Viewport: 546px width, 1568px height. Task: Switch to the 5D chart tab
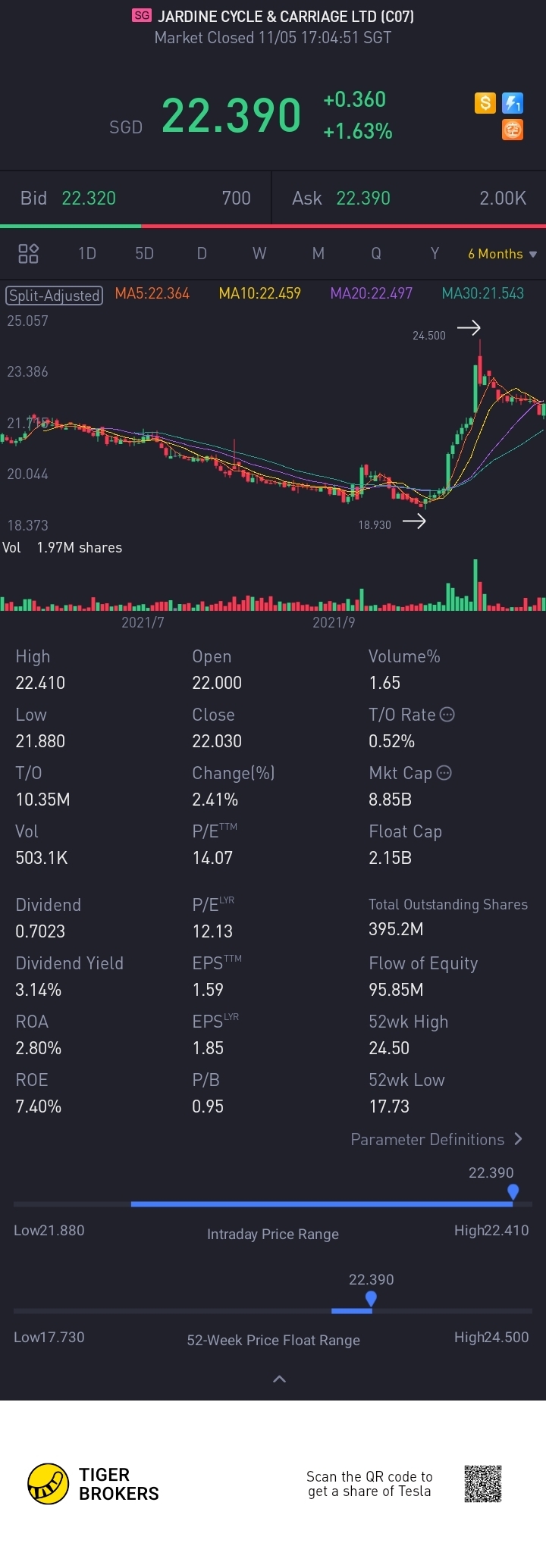(144, 253)
